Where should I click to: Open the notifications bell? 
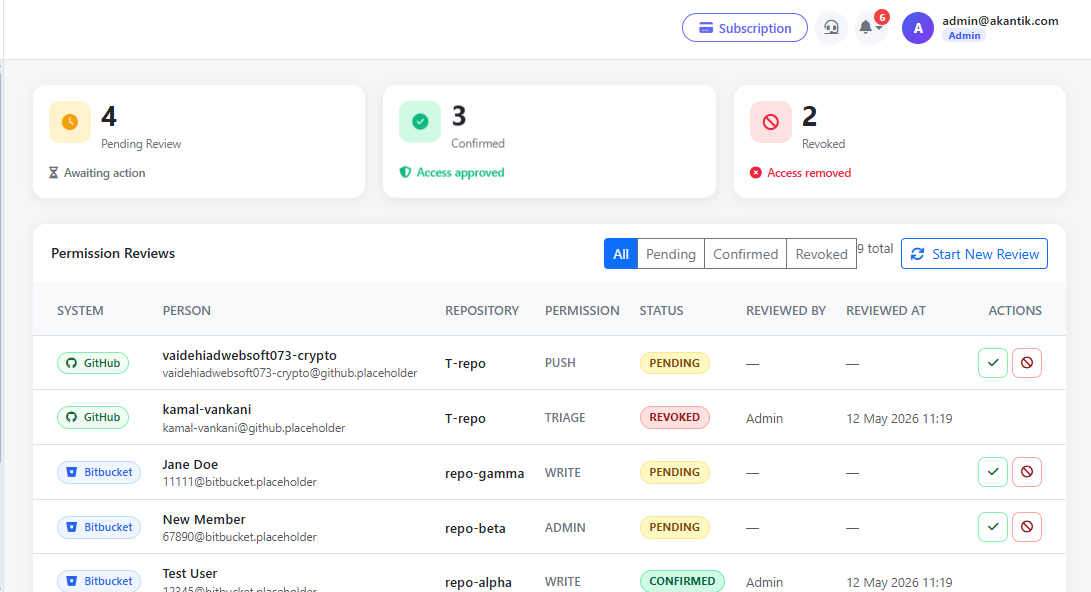870,28
